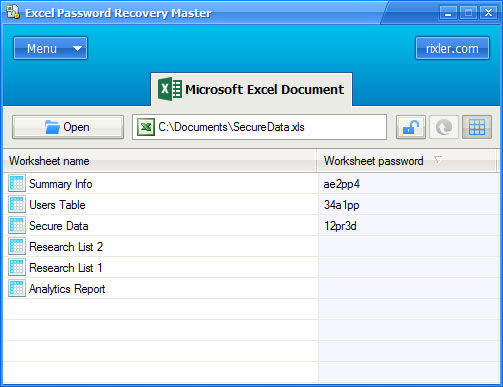Open a file with the Open button

(68, 127)
